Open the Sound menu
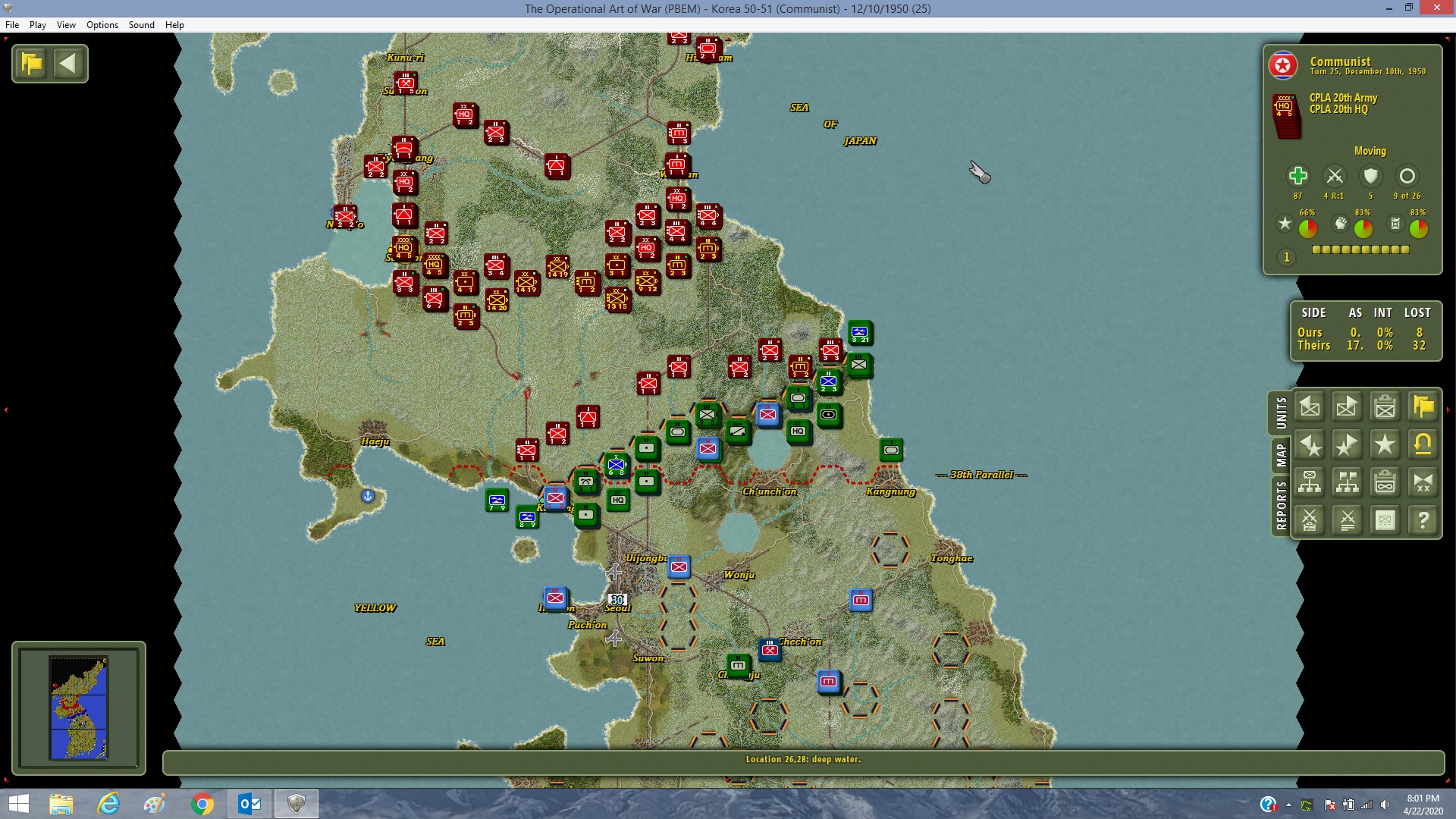The image size is (1456, 819). point(141,25)
